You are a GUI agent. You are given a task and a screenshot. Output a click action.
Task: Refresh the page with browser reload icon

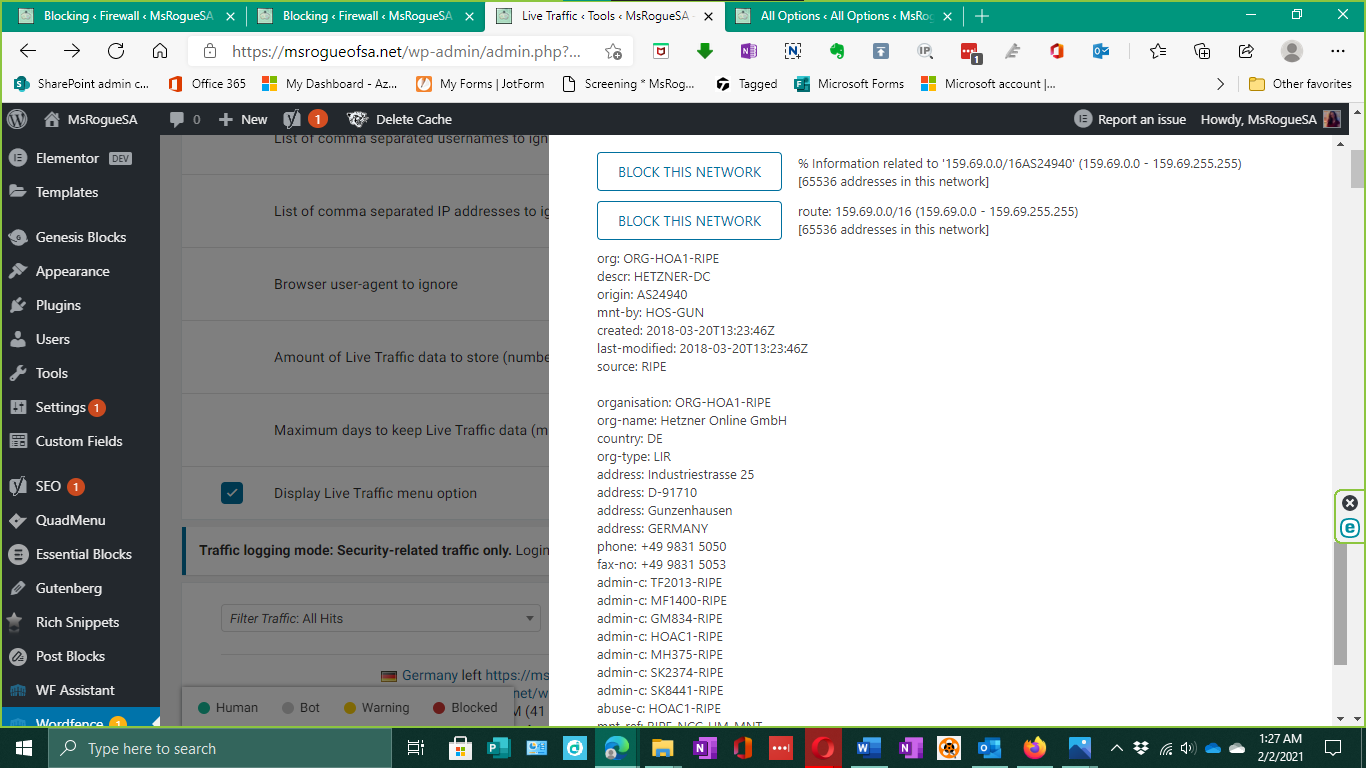click(116, 51)
